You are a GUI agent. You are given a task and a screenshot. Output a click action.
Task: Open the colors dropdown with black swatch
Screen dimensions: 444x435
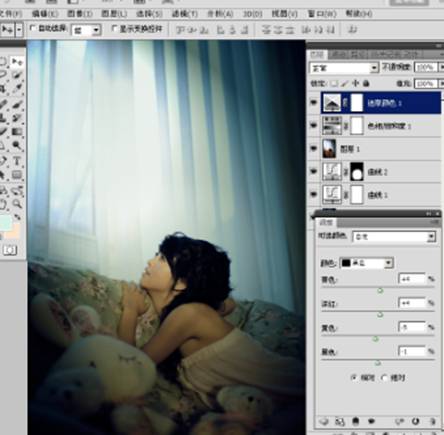tap(366, 263)
